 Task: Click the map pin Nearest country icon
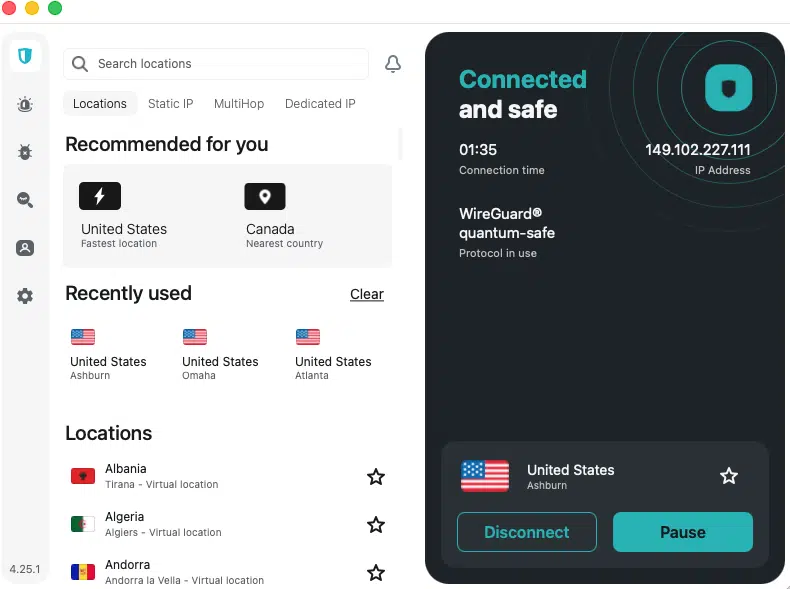pos(265,196)
